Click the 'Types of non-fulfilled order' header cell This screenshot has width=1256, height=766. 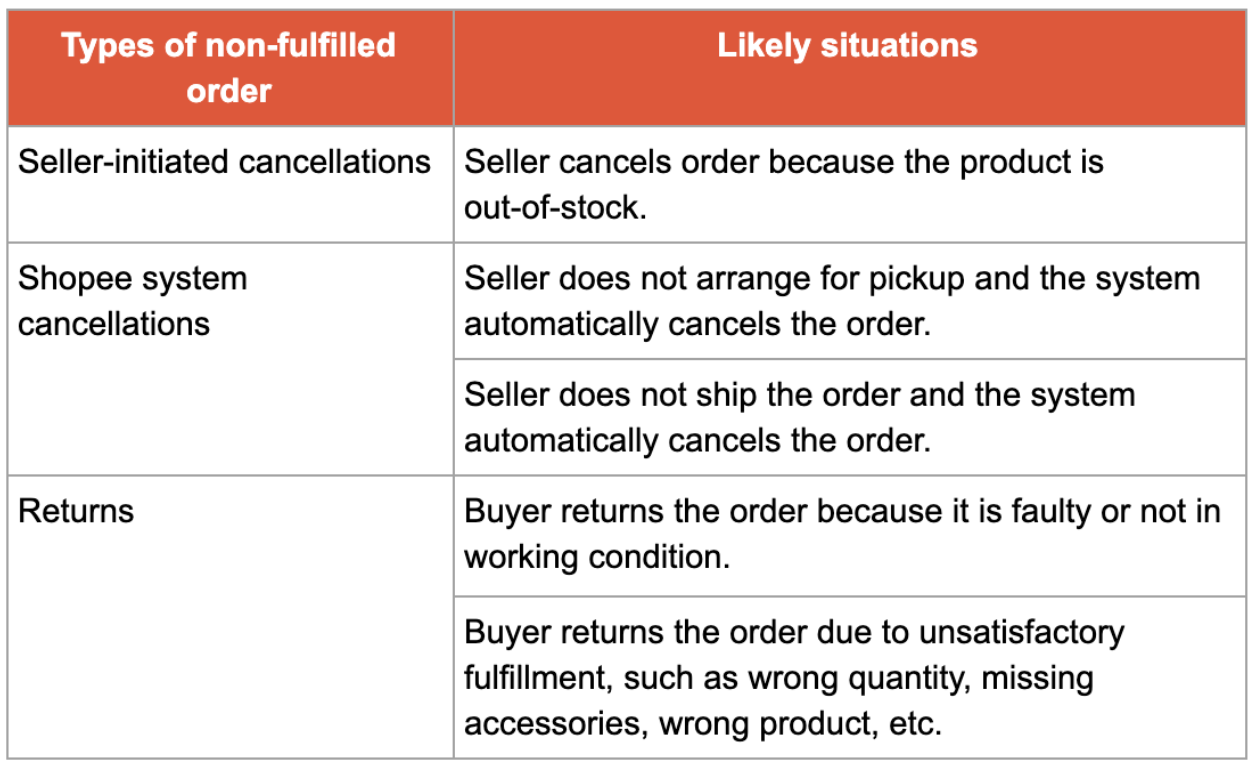229,68
